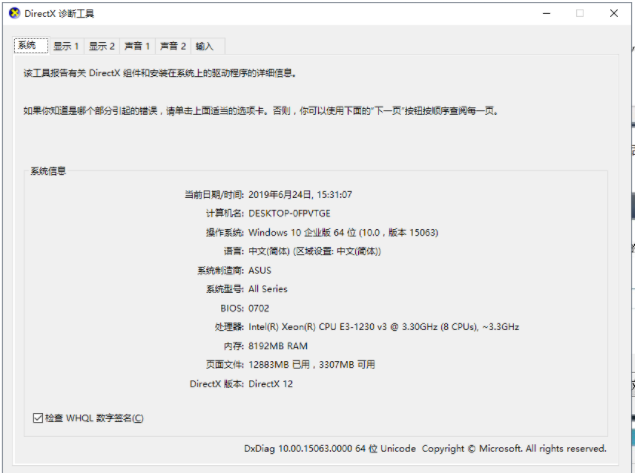Click the 系统信息 group label
This screenshot has width=635, height=473.
[x=48, y=171]
